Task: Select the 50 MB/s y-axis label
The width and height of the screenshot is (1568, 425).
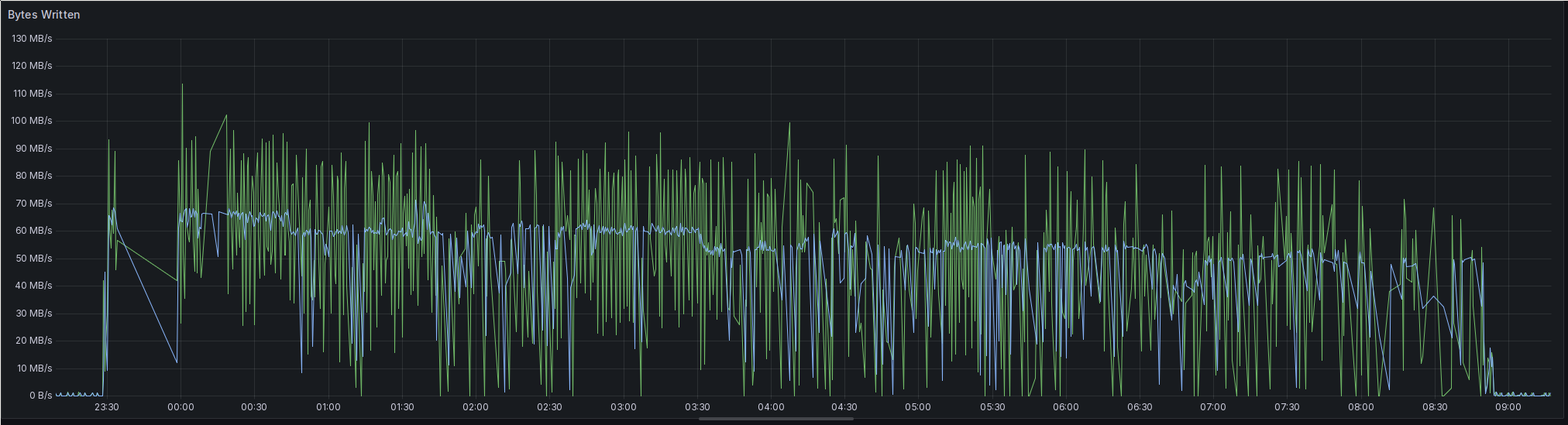Action: tap(34, 259)
